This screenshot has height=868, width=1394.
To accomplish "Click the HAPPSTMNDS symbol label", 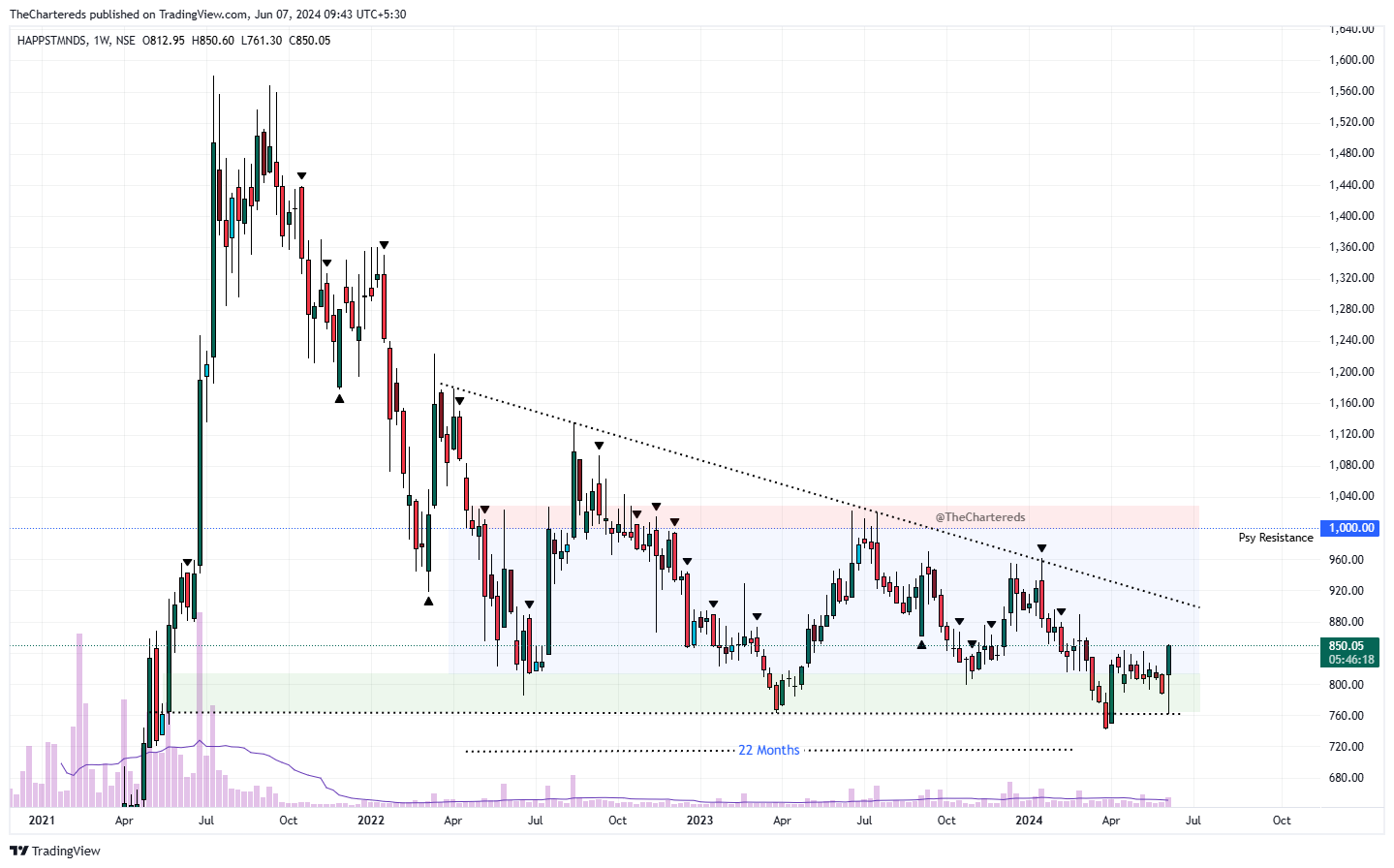I will 51,41.
